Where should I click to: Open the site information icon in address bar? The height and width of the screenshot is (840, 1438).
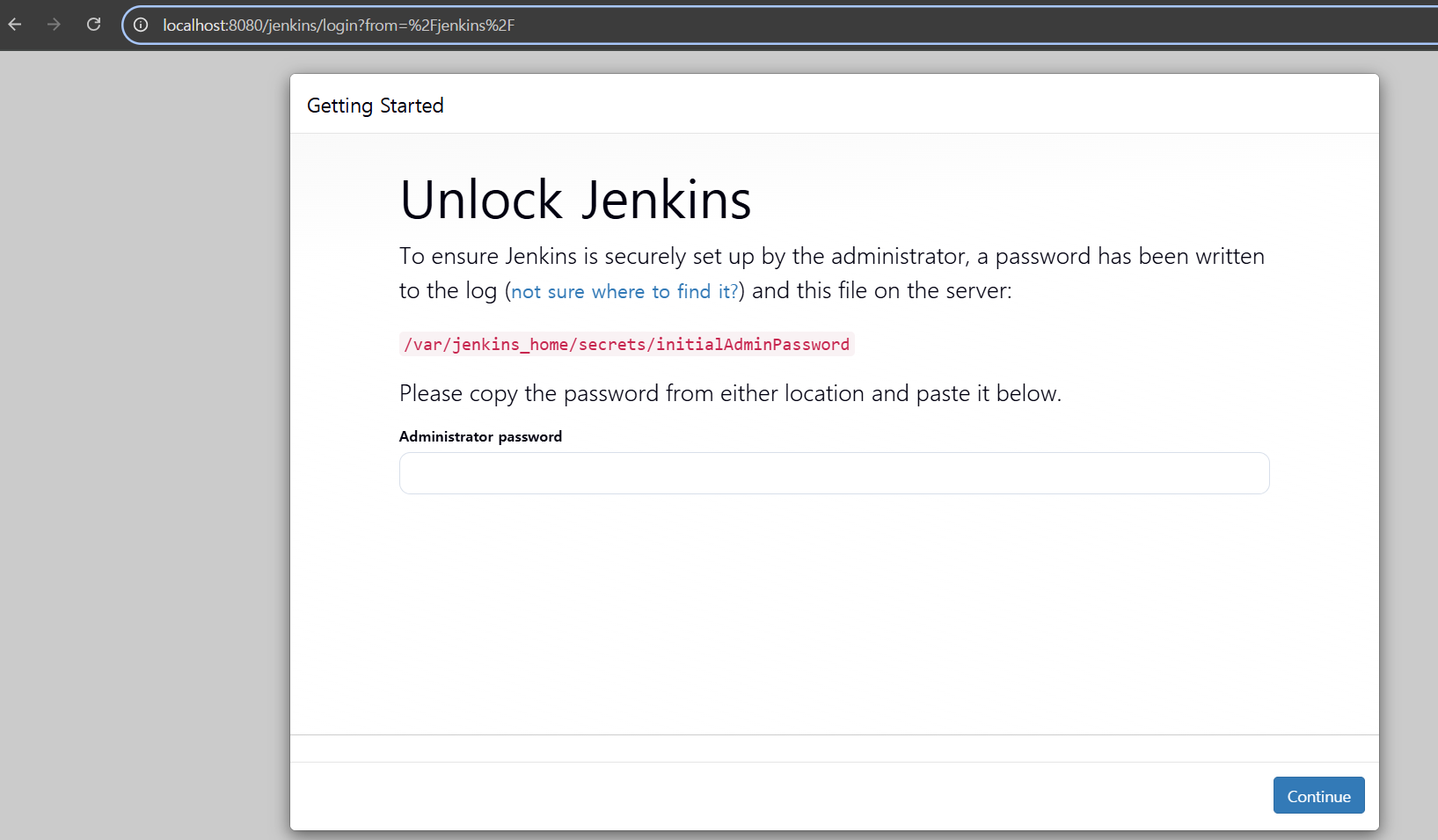tap(141, 26)
